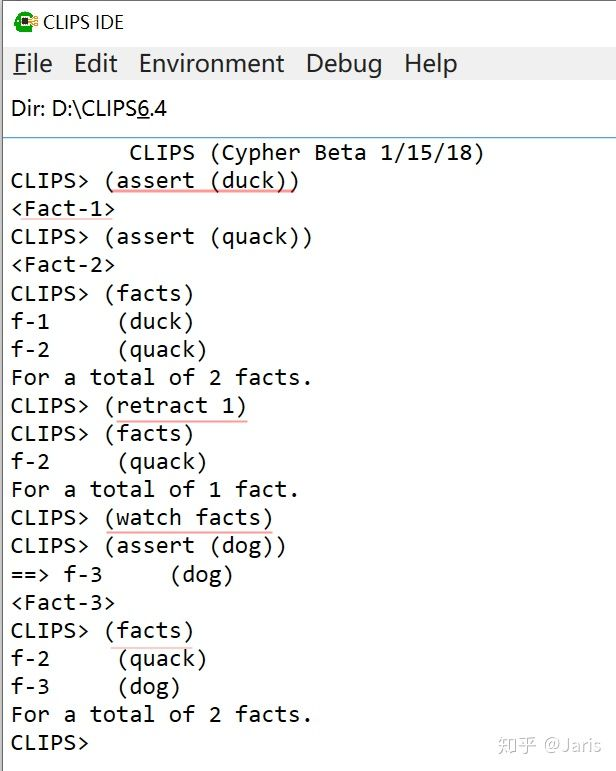The height and width of the screenshot is (771, 616).
Task: Click the ==> f-3 (dog) watch output
Action: click(122, 575)
